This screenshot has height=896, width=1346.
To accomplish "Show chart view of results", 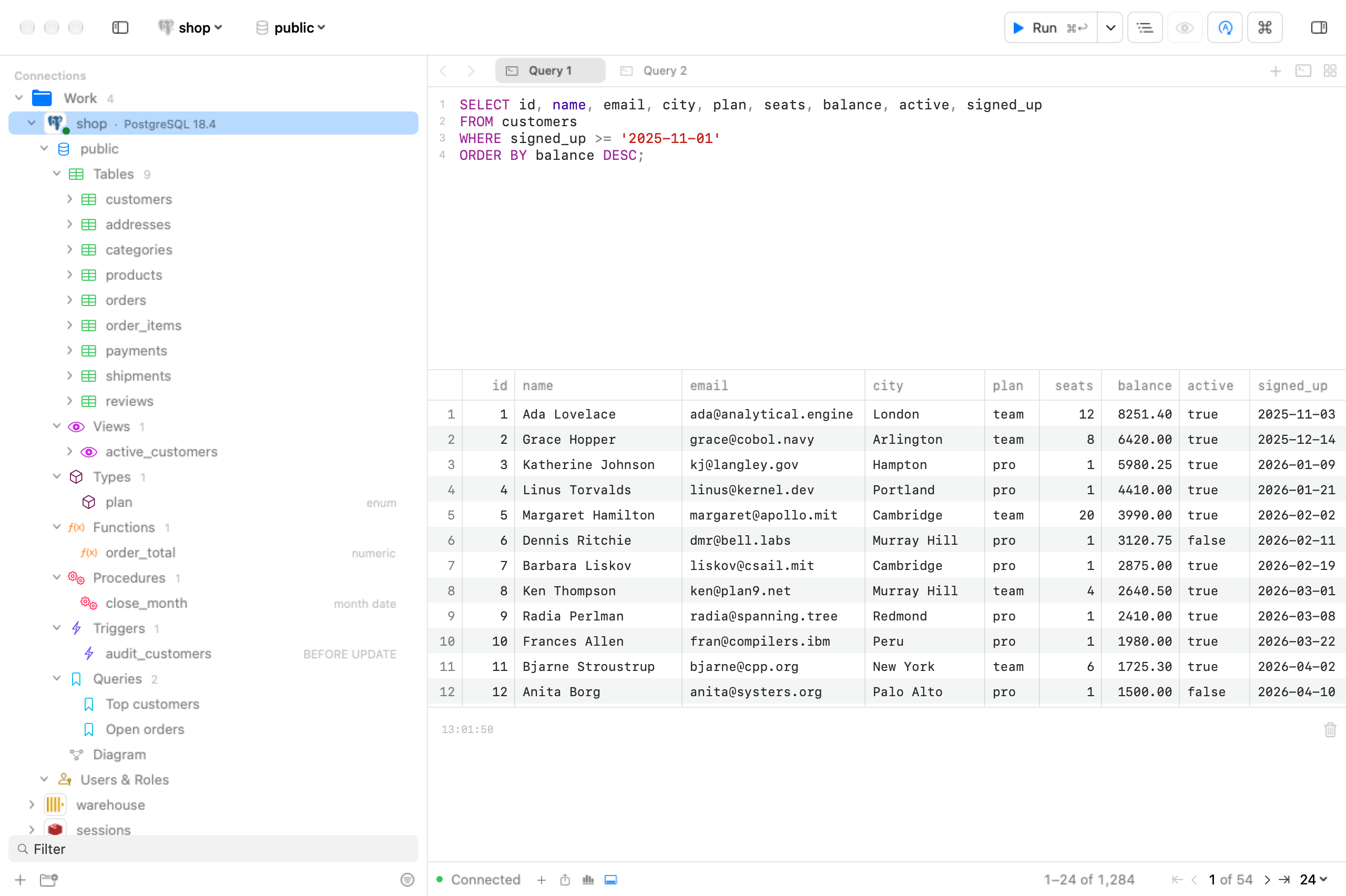I will [x=588, y=879].
